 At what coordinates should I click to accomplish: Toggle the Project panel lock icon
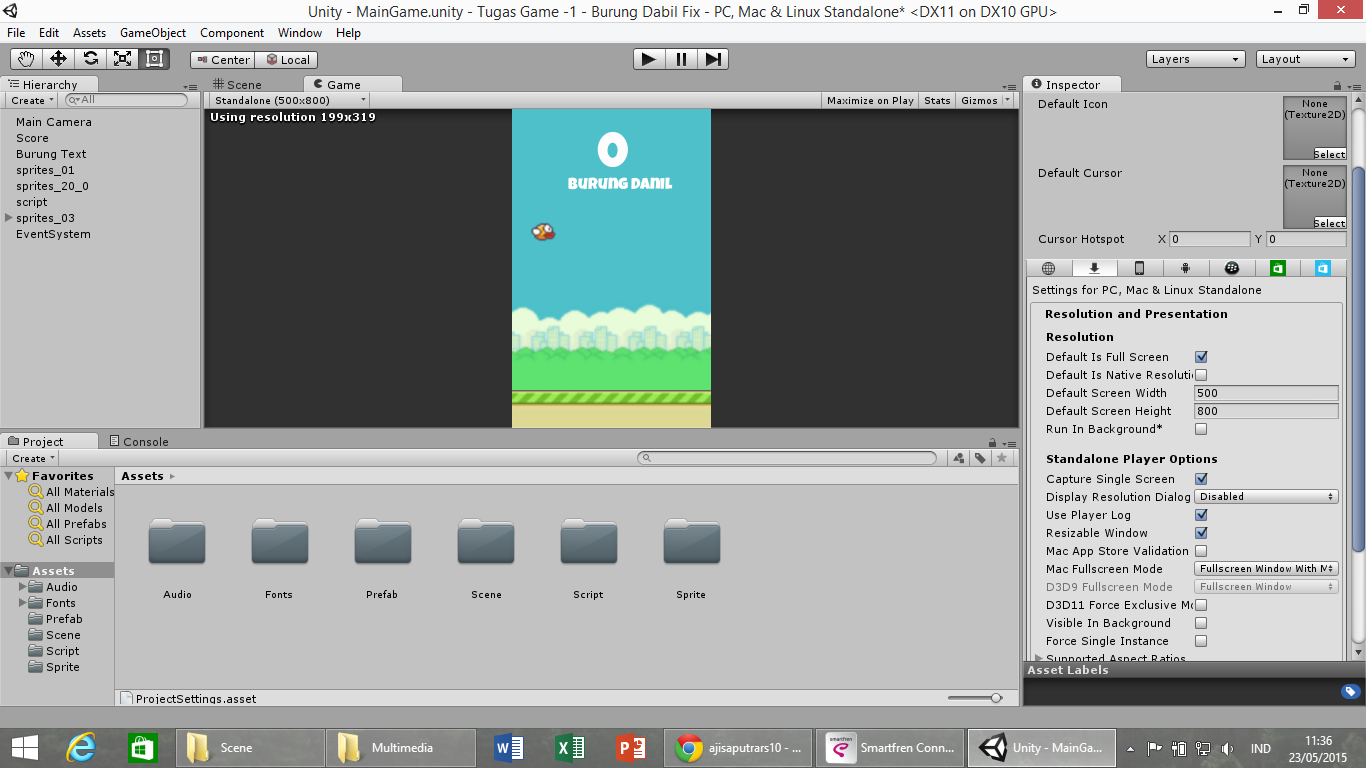991,442
